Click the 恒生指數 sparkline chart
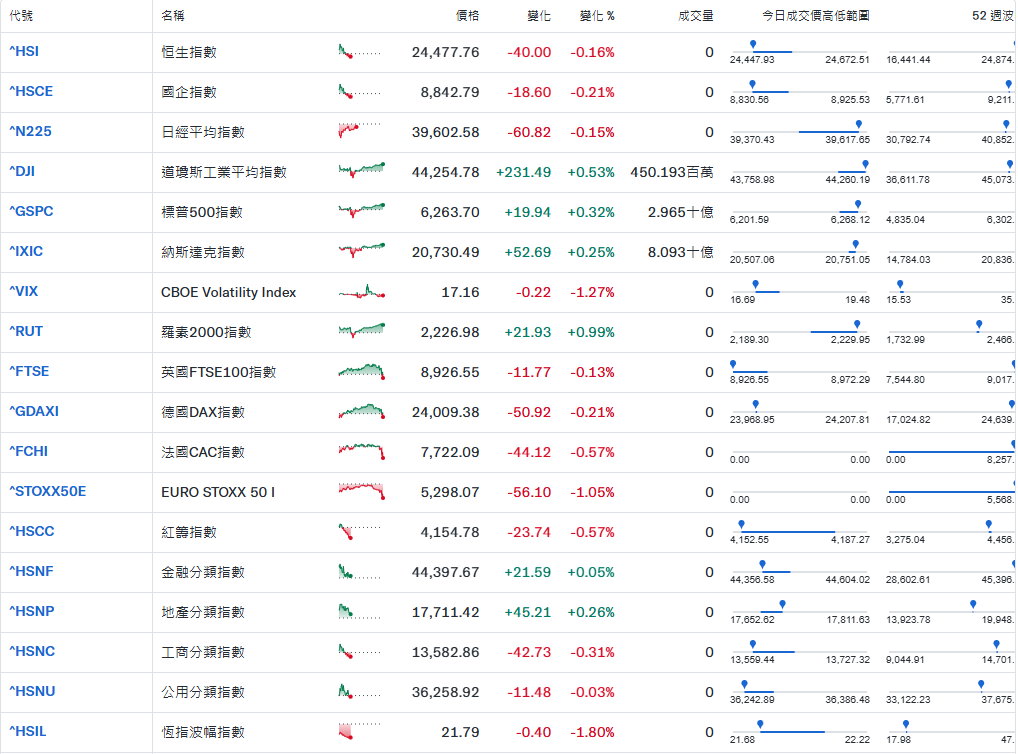Image resolution: width=1018 pixels, height=754 pixels. point(361,51)
